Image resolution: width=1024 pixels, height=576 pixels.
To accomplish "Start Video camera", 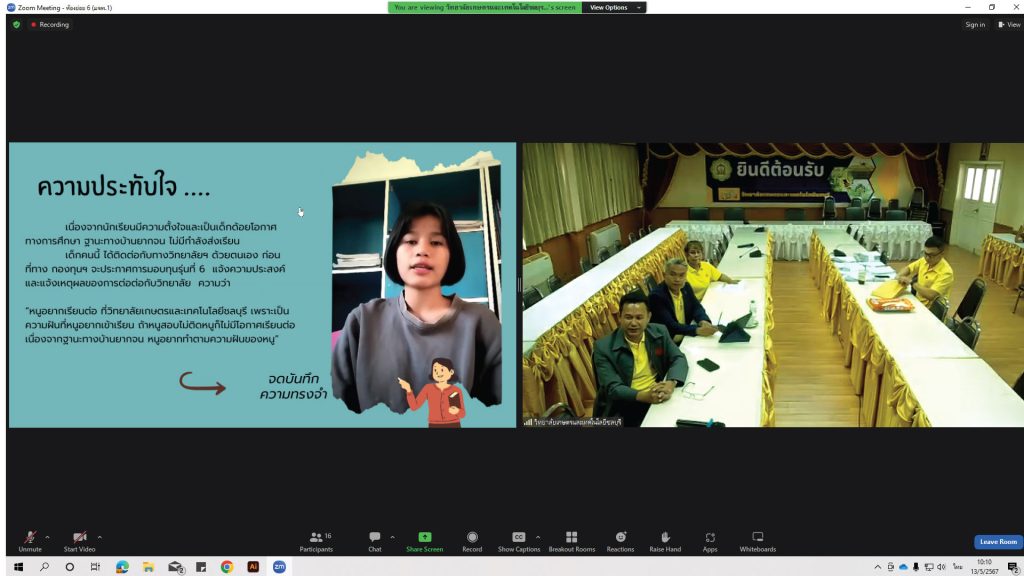I will (x=79, y=539).
